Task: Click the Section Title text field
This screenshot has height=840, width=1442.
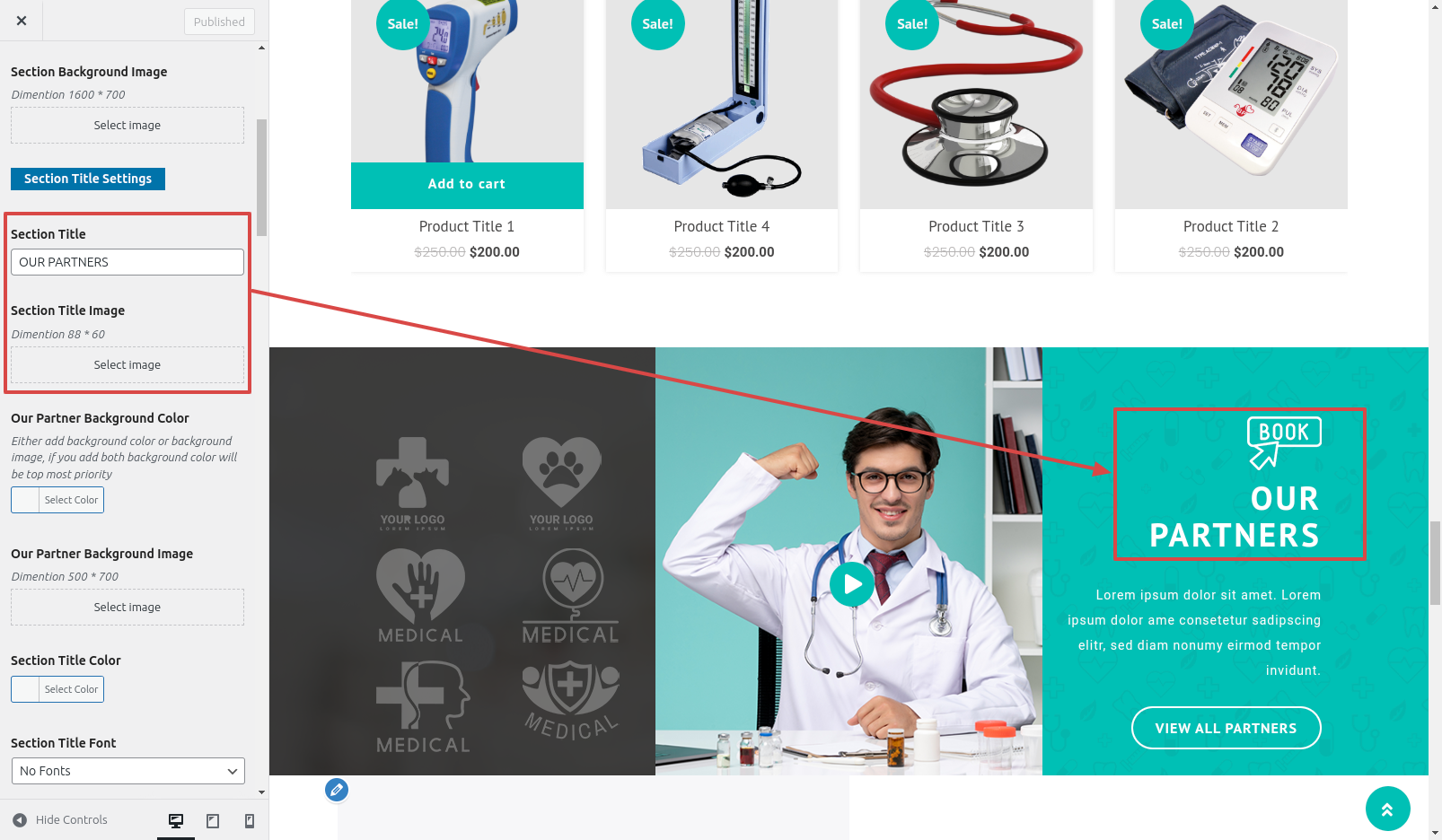Action: point(127,262)
